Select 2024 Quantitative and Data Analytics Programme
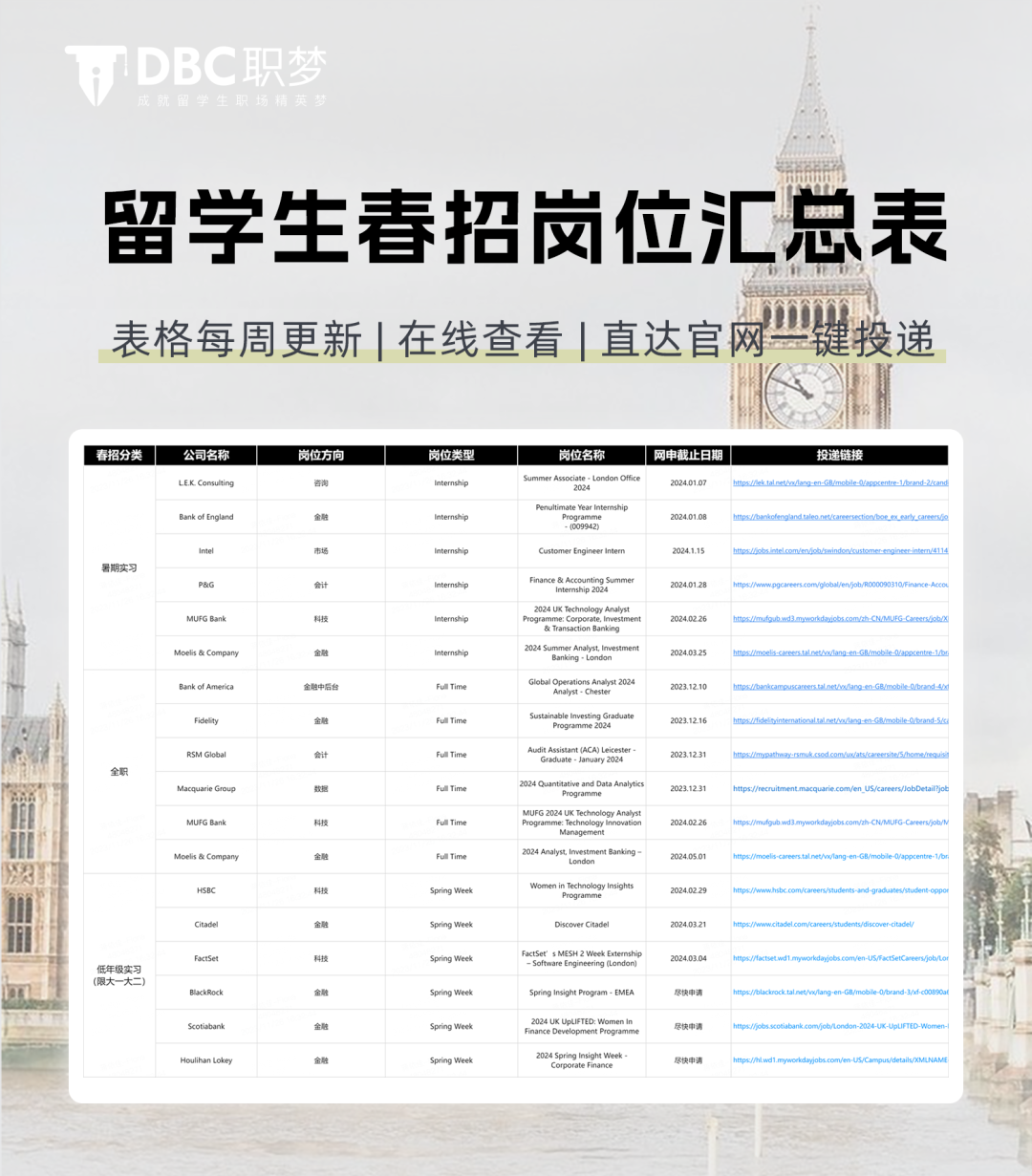Screen dimensions: 1032x1176 [x=582, y=789]
